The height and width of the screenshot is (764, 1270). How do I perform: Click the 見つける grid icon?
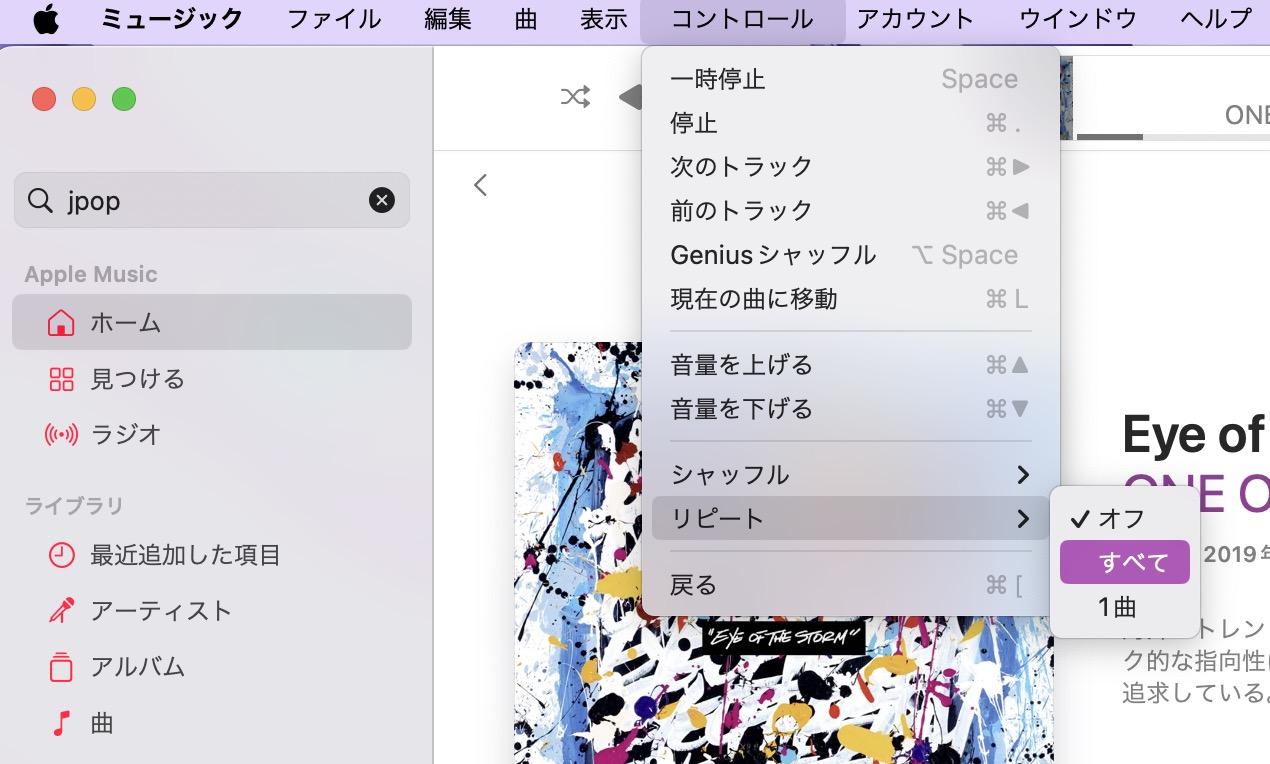[61, 379]
